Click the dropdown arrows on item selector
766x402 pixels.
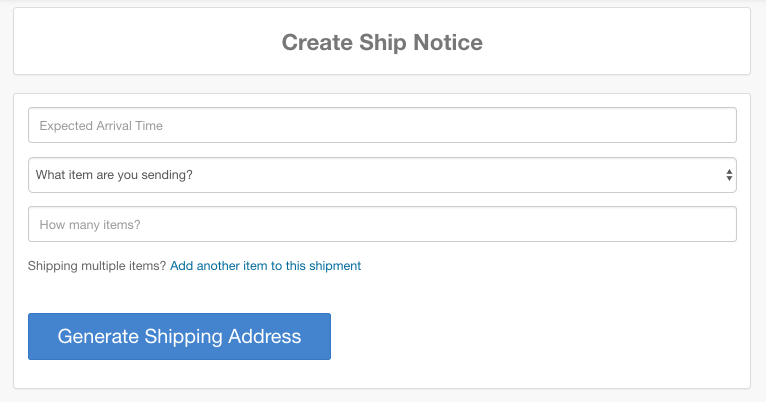click(729, 175)
